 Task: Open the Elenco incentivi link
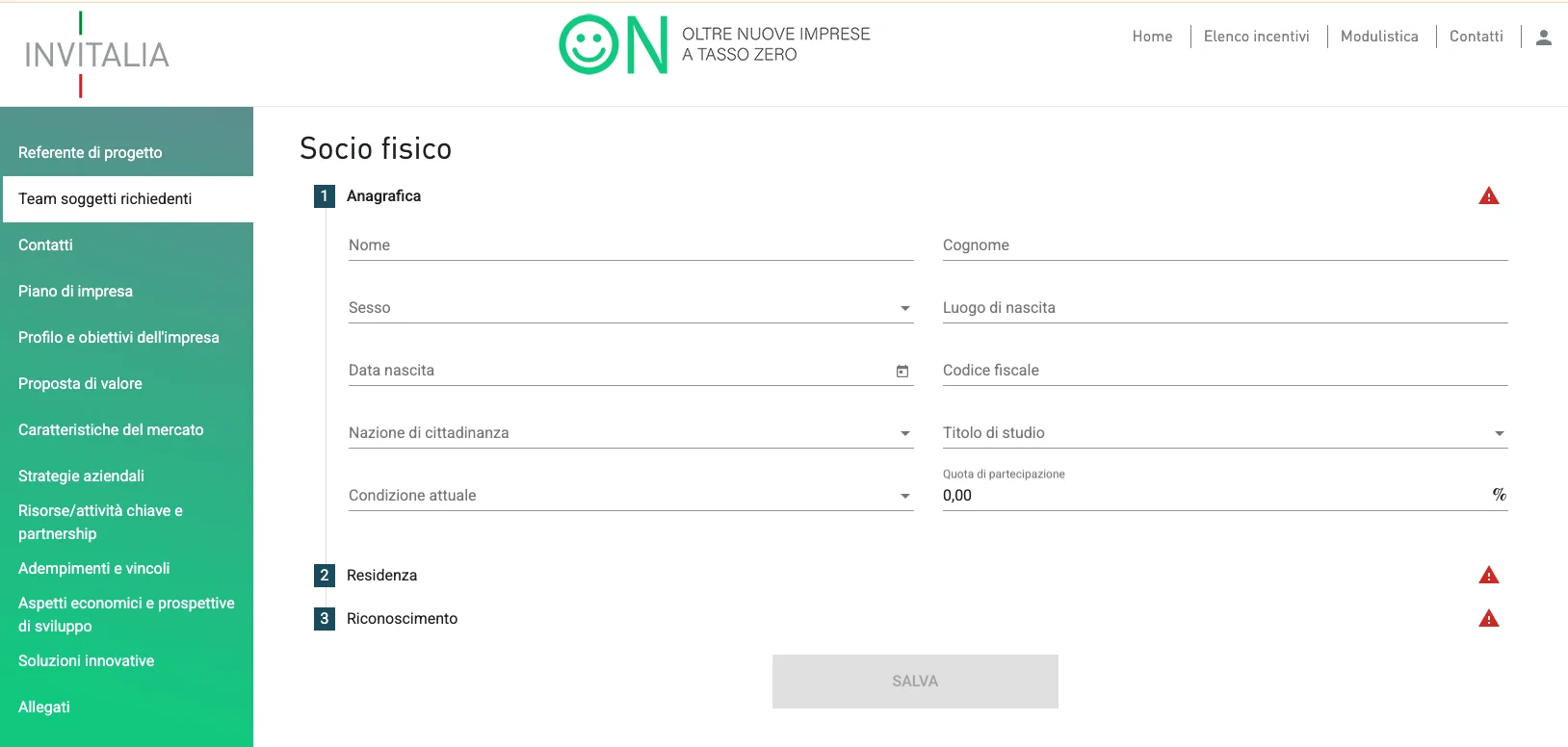(1256, 37)
